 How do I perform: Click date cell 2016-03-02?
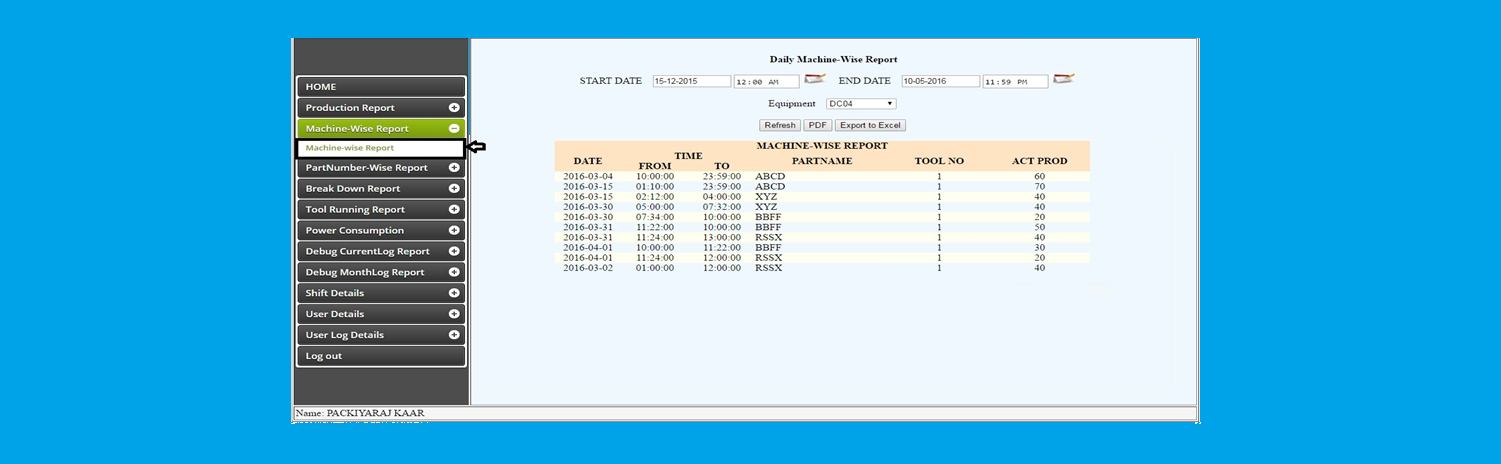click(588, 268)
